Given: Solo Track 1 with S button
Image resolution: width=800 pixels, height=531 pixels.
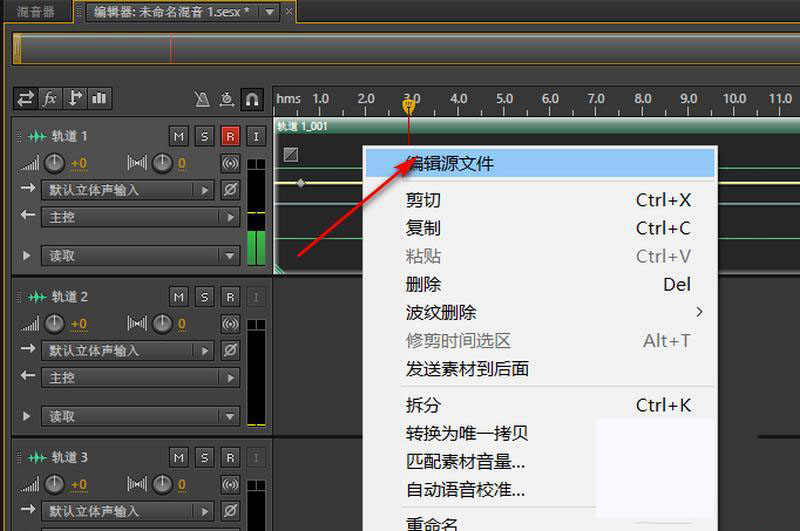Looking at the screenshot, I should (204, 136).
